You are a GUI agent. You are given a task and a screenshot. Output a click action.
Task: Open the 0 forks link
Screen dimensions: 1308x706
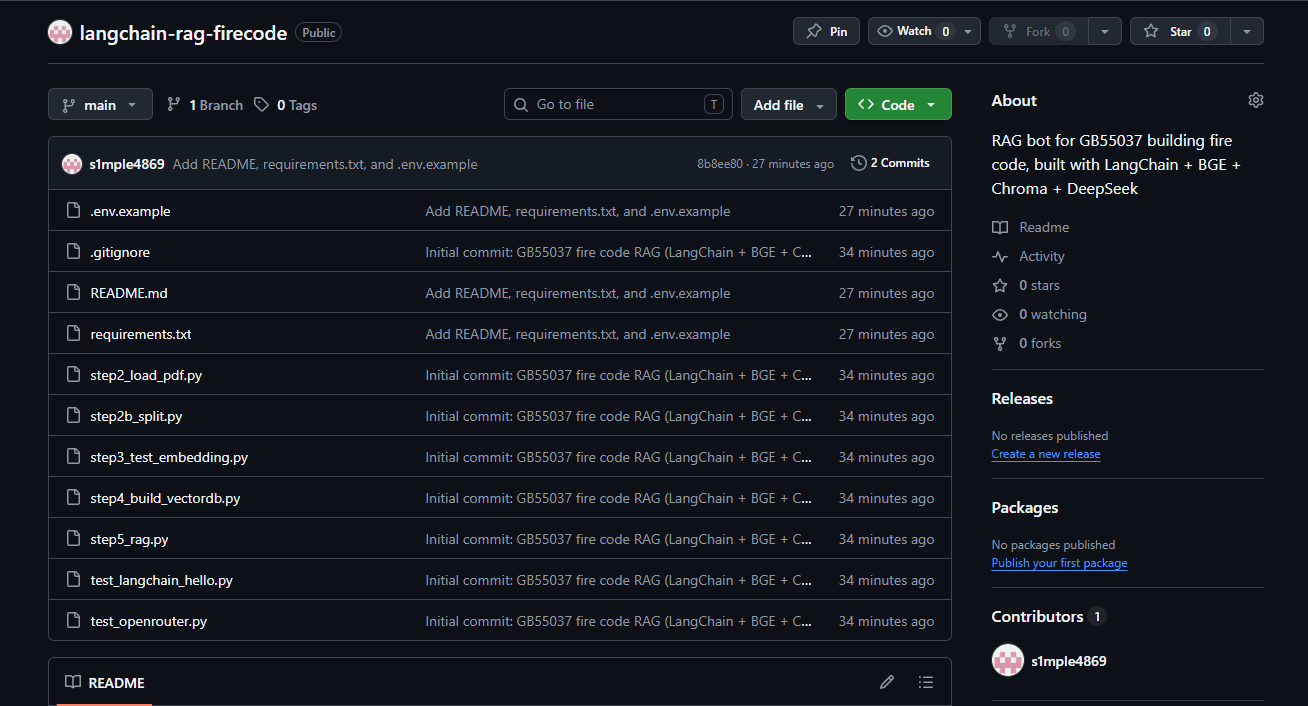(1027, 343)
